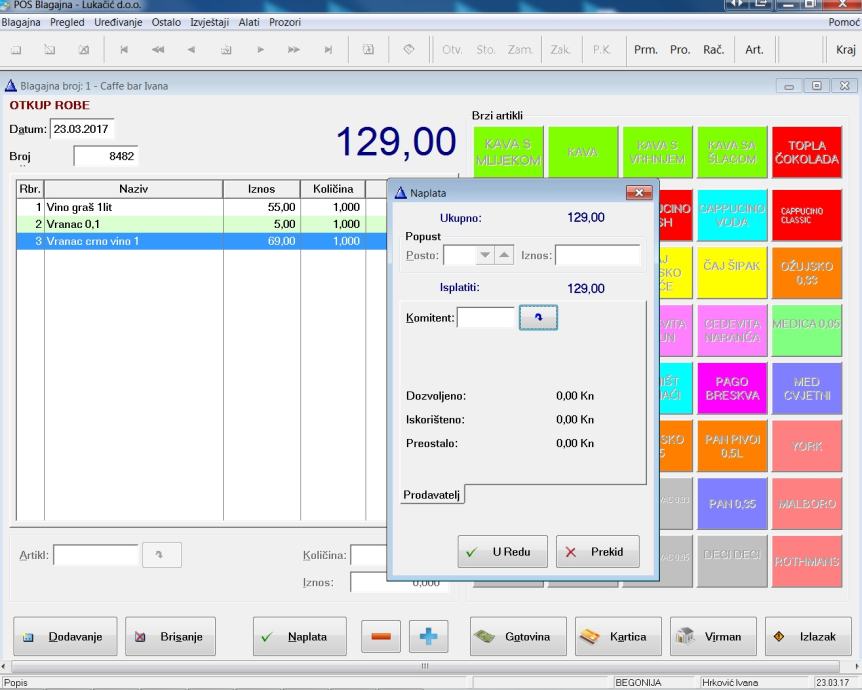862x690 pixels.
Task: Click the Komitent lookup arrow button
Action: coord(538,317)
